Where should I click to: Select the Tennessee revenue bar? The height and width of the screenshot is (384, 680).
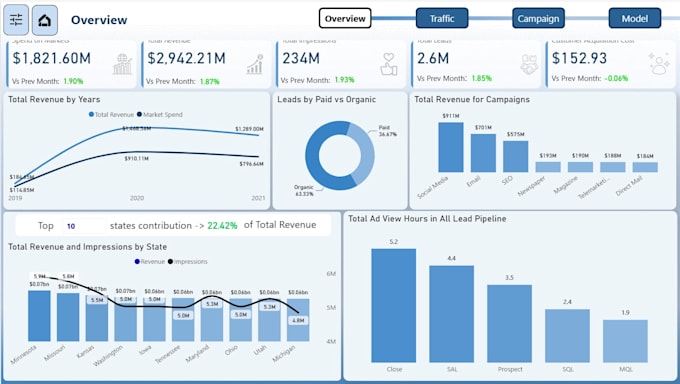click(183, 319)
